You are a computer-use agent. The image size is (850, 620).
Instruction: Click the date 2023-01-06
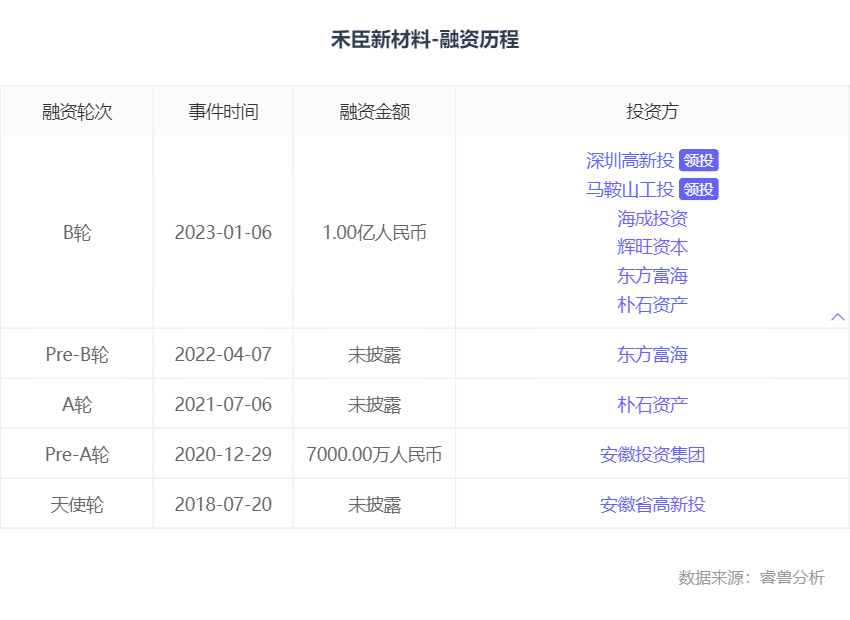pos(223,232)
